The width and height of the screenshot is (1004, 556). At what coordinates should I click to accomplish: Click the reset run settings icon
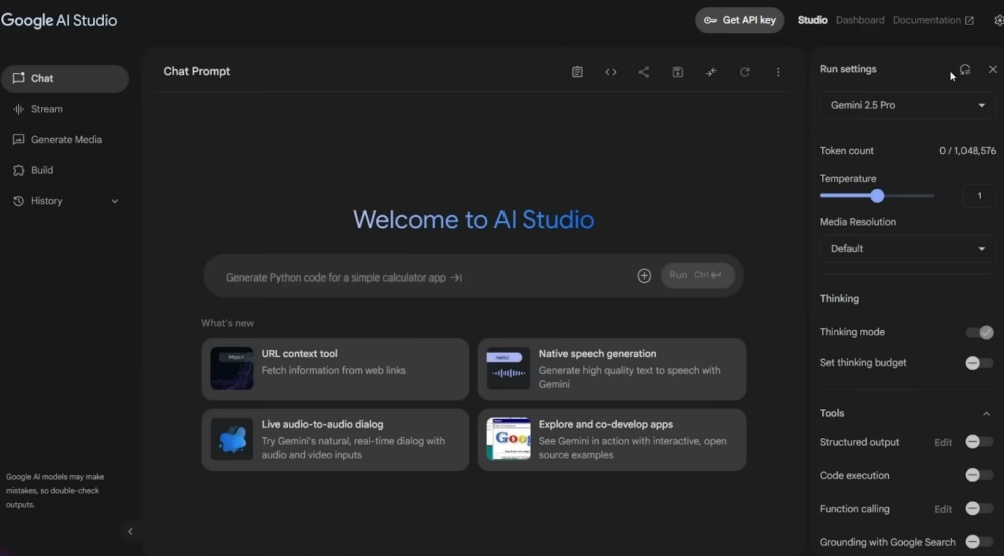pyautogui.click(x=965, y=69)
